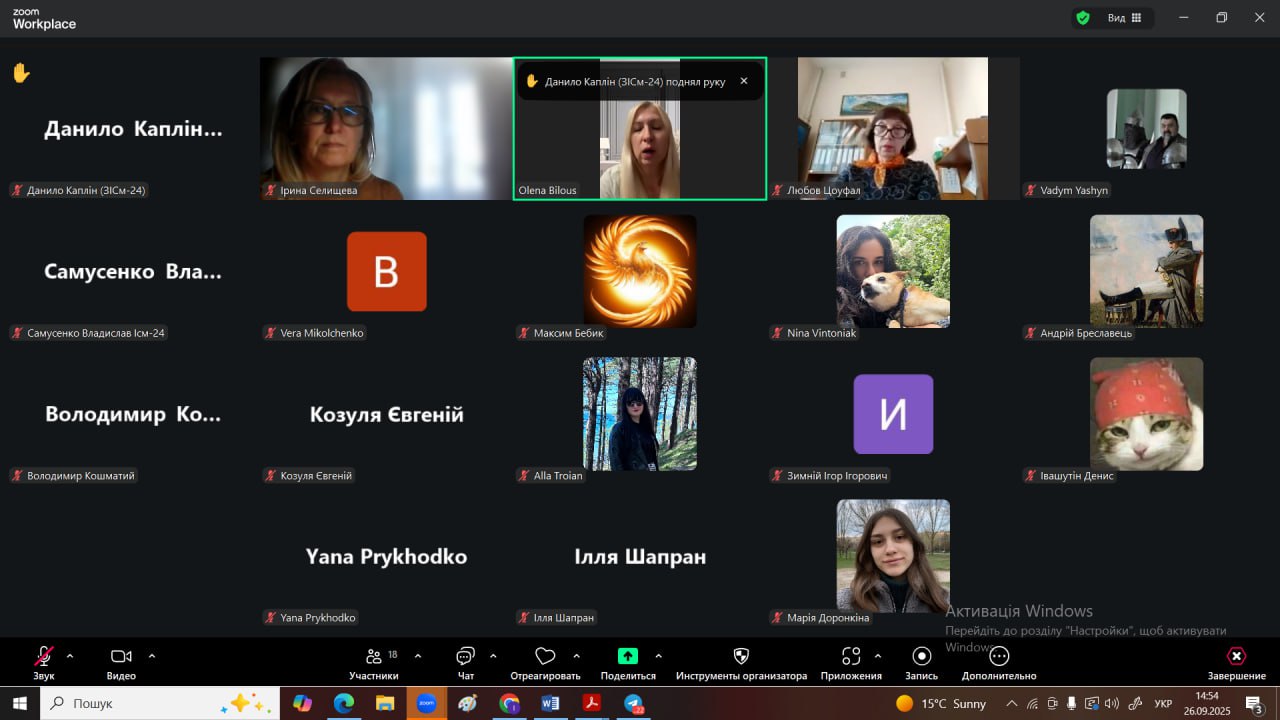Unmute the microphone in toolbar
This screenshot has width=1280, height=720.
click(x=44, y=657)
